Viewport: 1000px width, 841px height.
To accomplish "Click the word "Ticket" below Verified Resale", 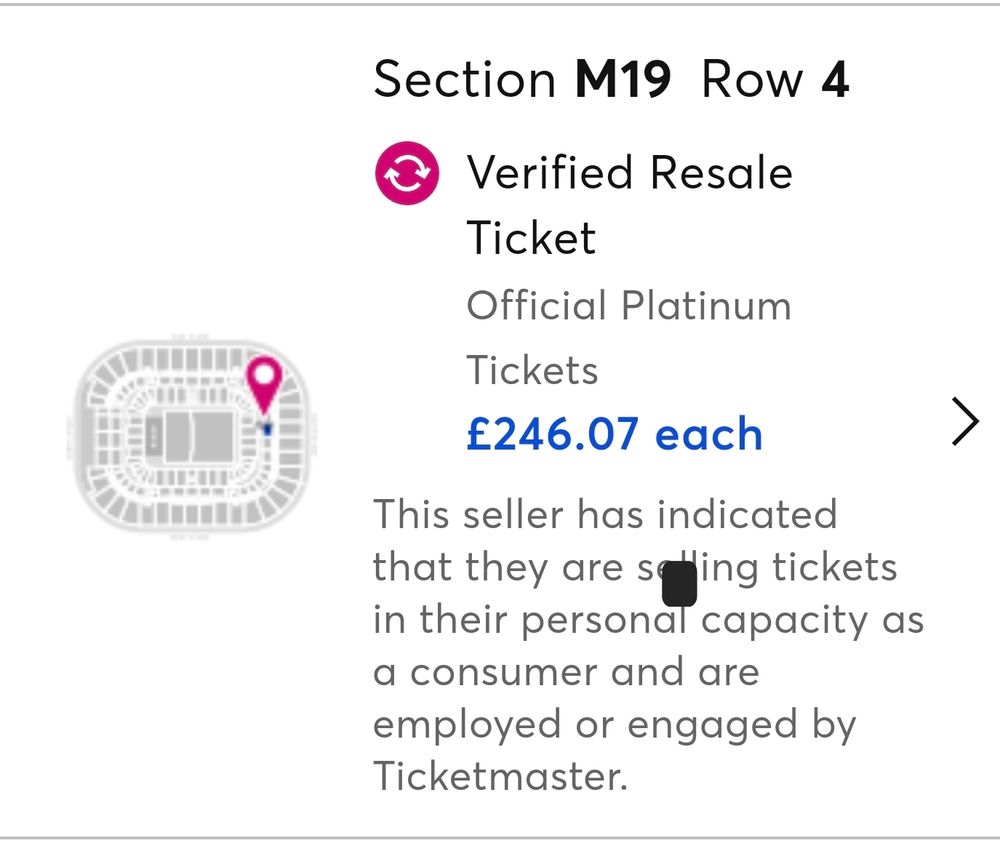I will pos(531,238).
